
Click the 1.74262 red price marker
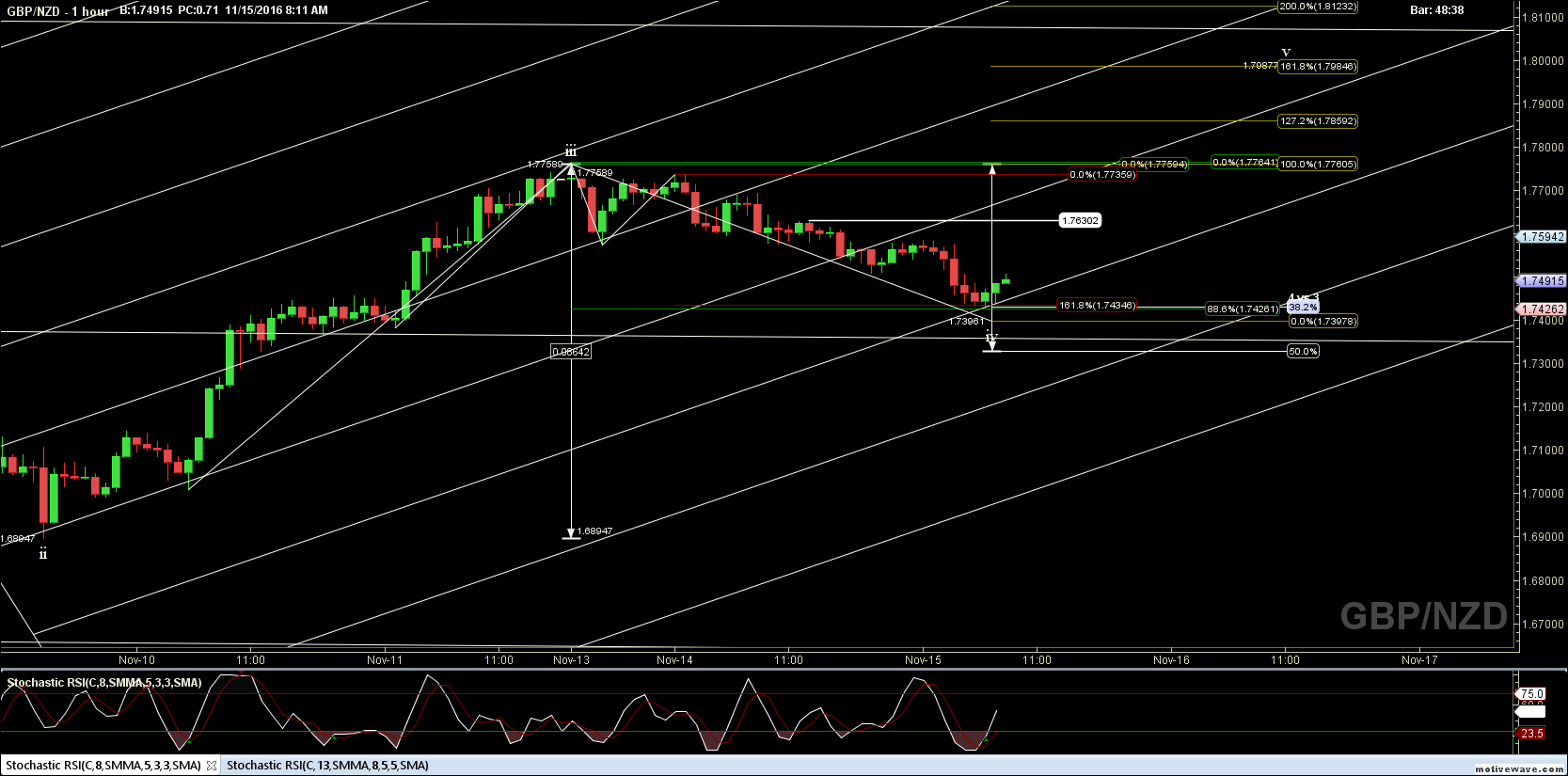[x=1543, y=309]
